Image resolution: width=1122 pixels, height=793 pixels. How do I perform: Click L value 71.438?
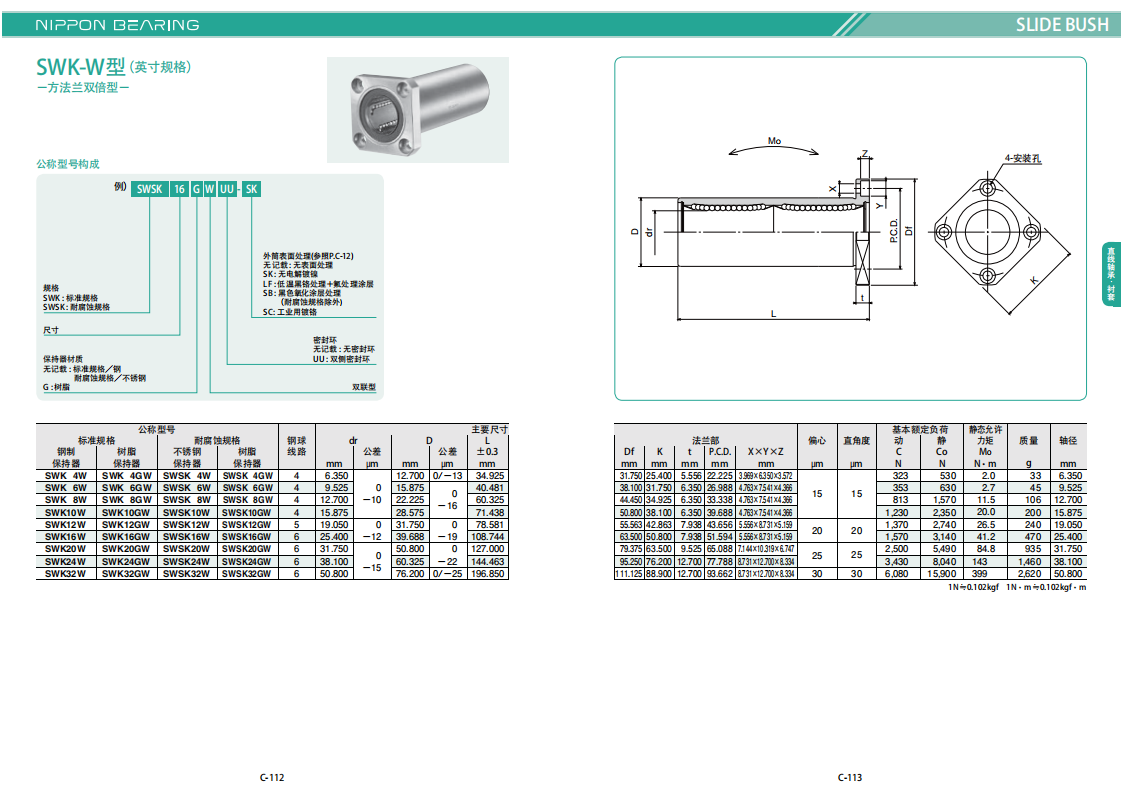[489, 512]
